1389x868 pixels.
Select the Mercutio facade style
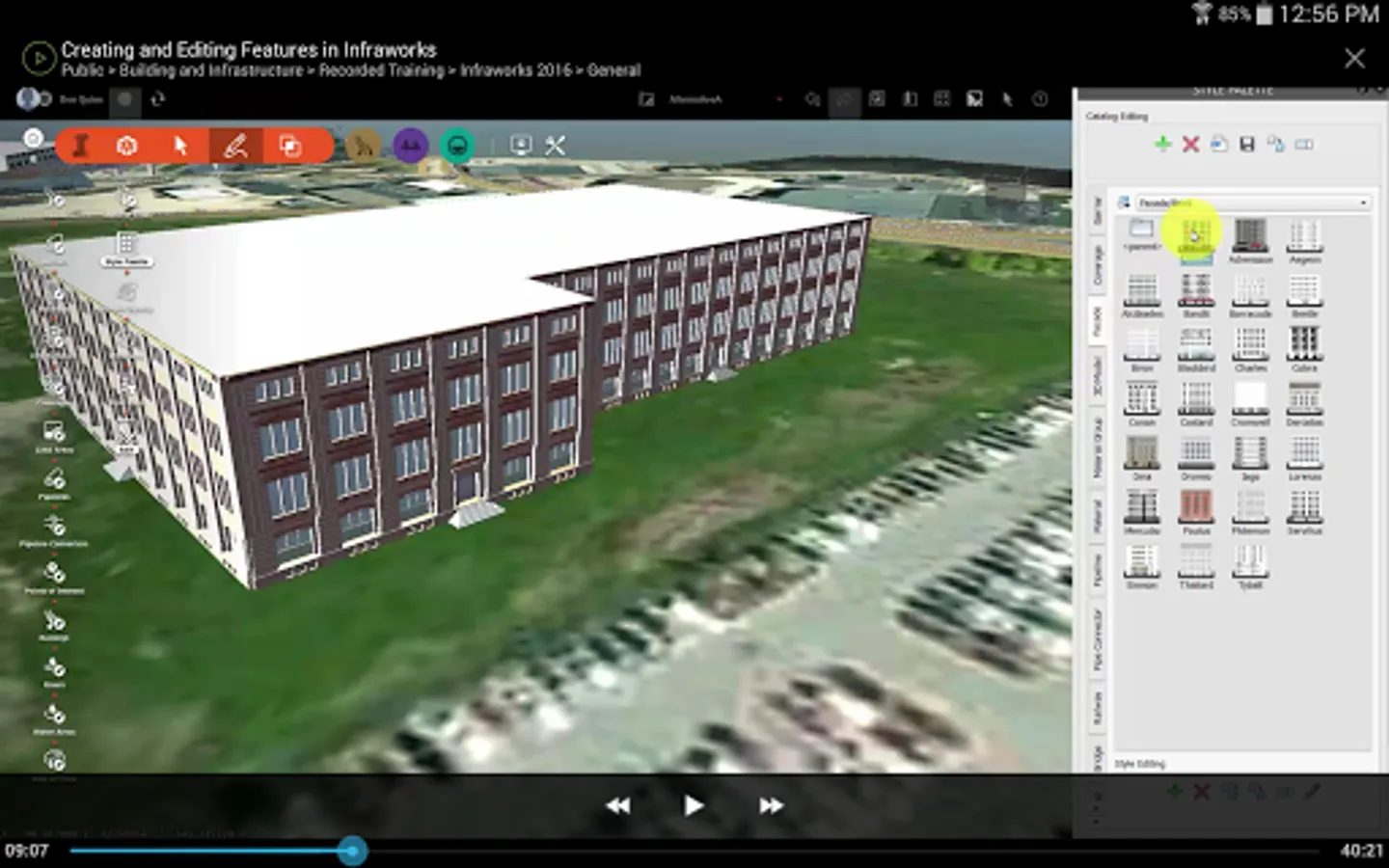(1142, 512)
